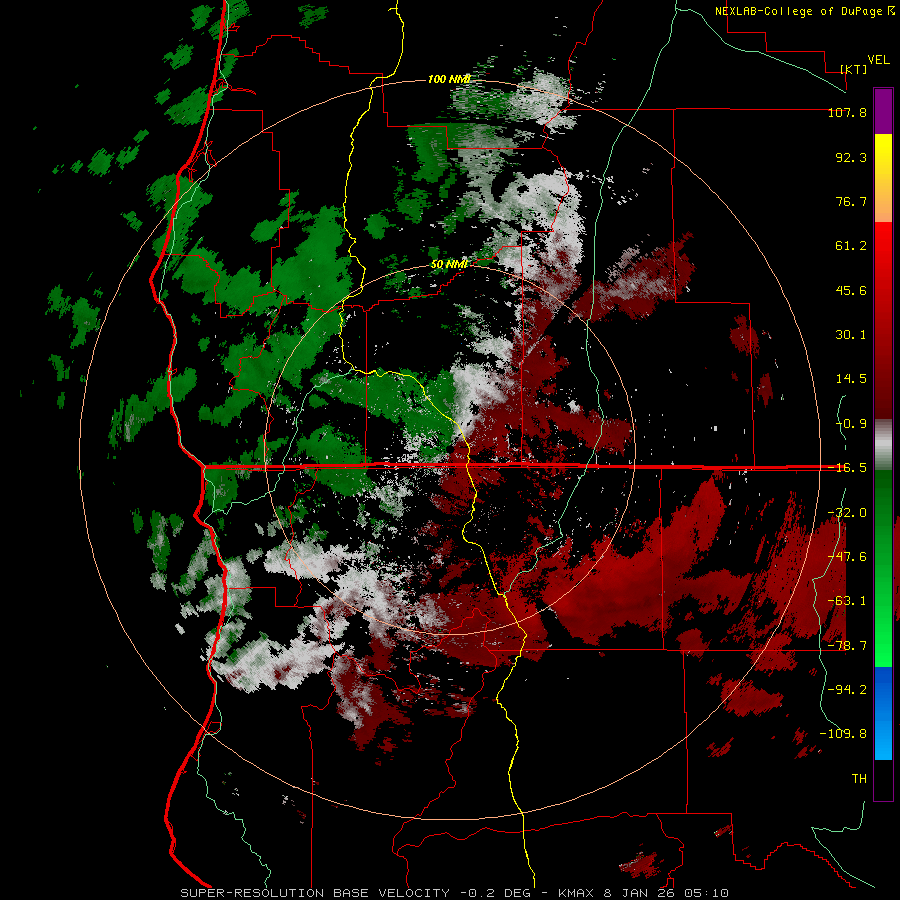Click the -94.2 scale value
The image size is (900, 900).
(x=847, y=690)
